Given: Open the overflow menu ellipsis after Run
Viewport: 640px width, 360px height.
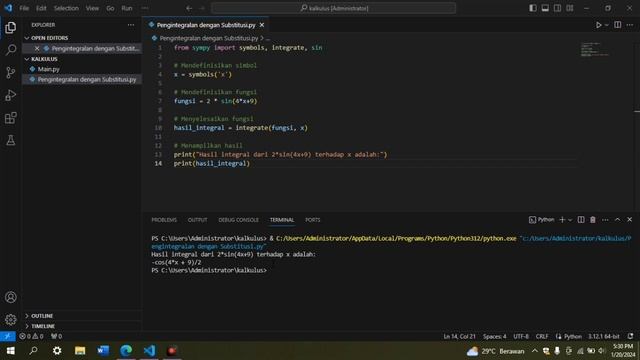Looking at the screenshot, I should click(145, 8).
